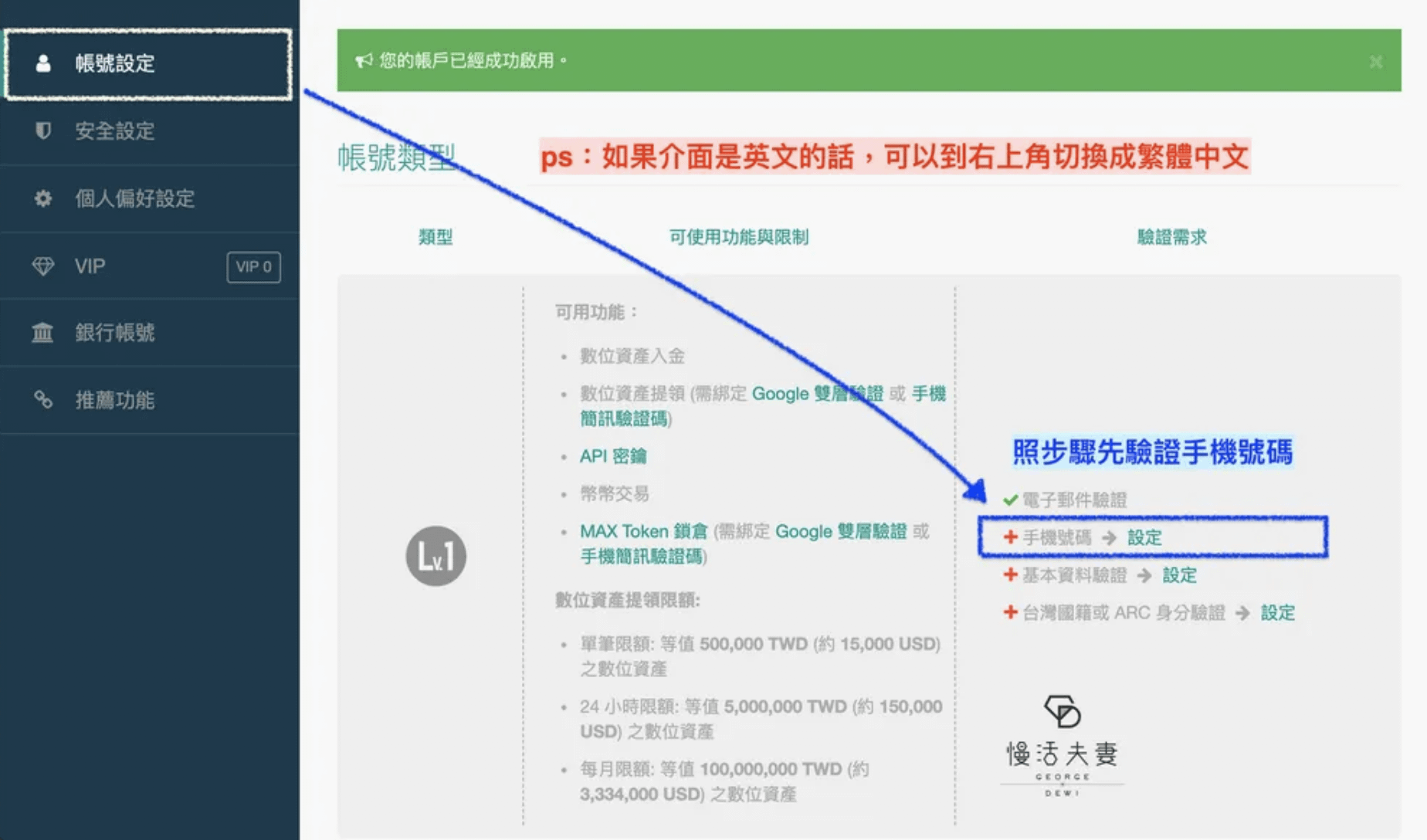
Task: Click the diamond VIP icon in sidebar
Action: tap(43, 266)
